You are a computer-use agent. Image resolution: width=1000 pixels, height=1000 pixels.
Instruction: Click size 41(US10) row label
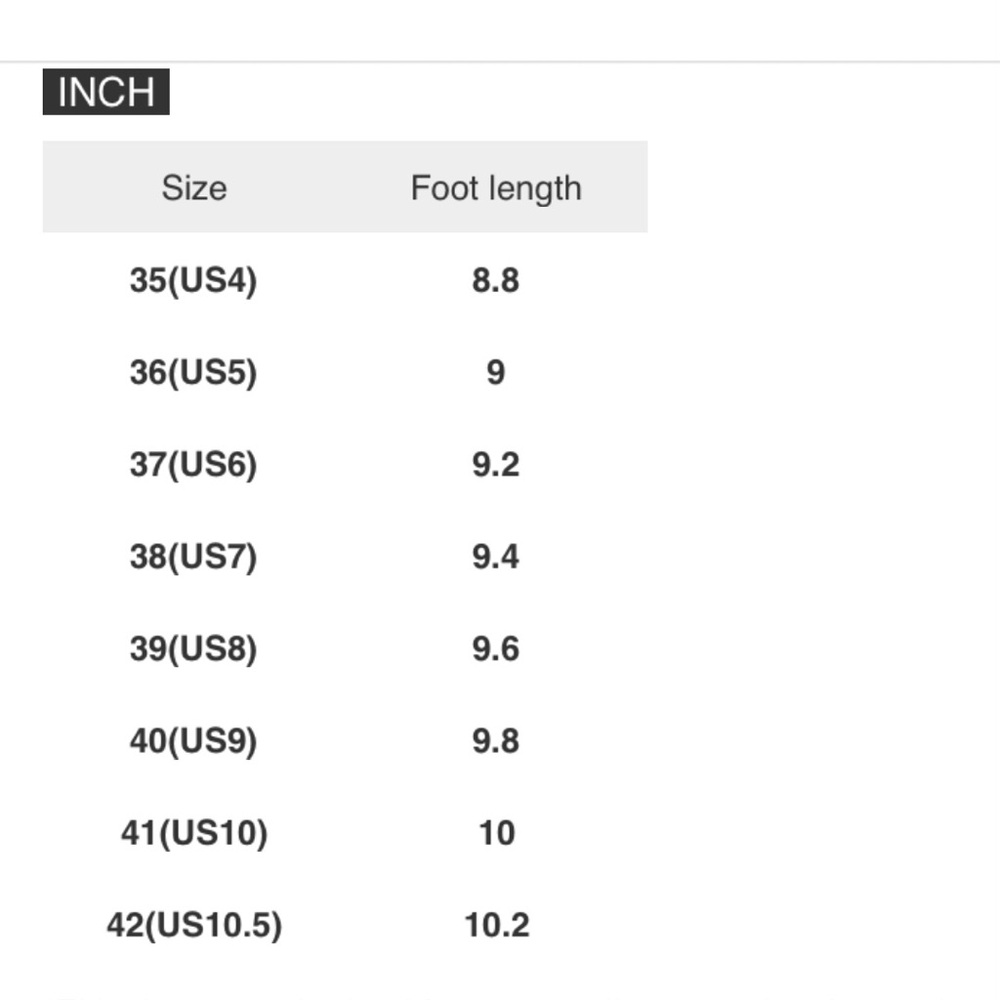coord(194,833)
